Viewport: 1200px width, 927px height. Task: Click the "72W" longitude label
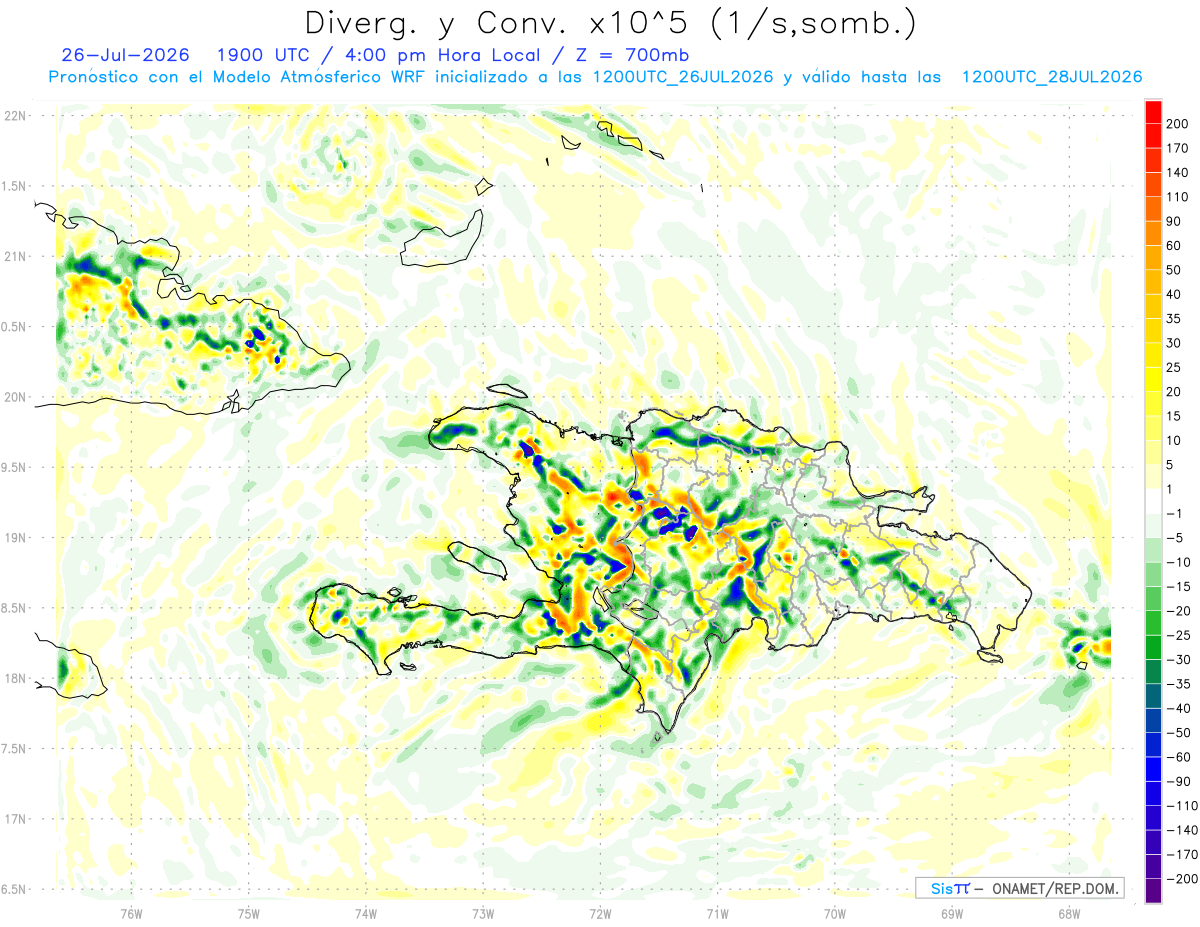point(600,913)
